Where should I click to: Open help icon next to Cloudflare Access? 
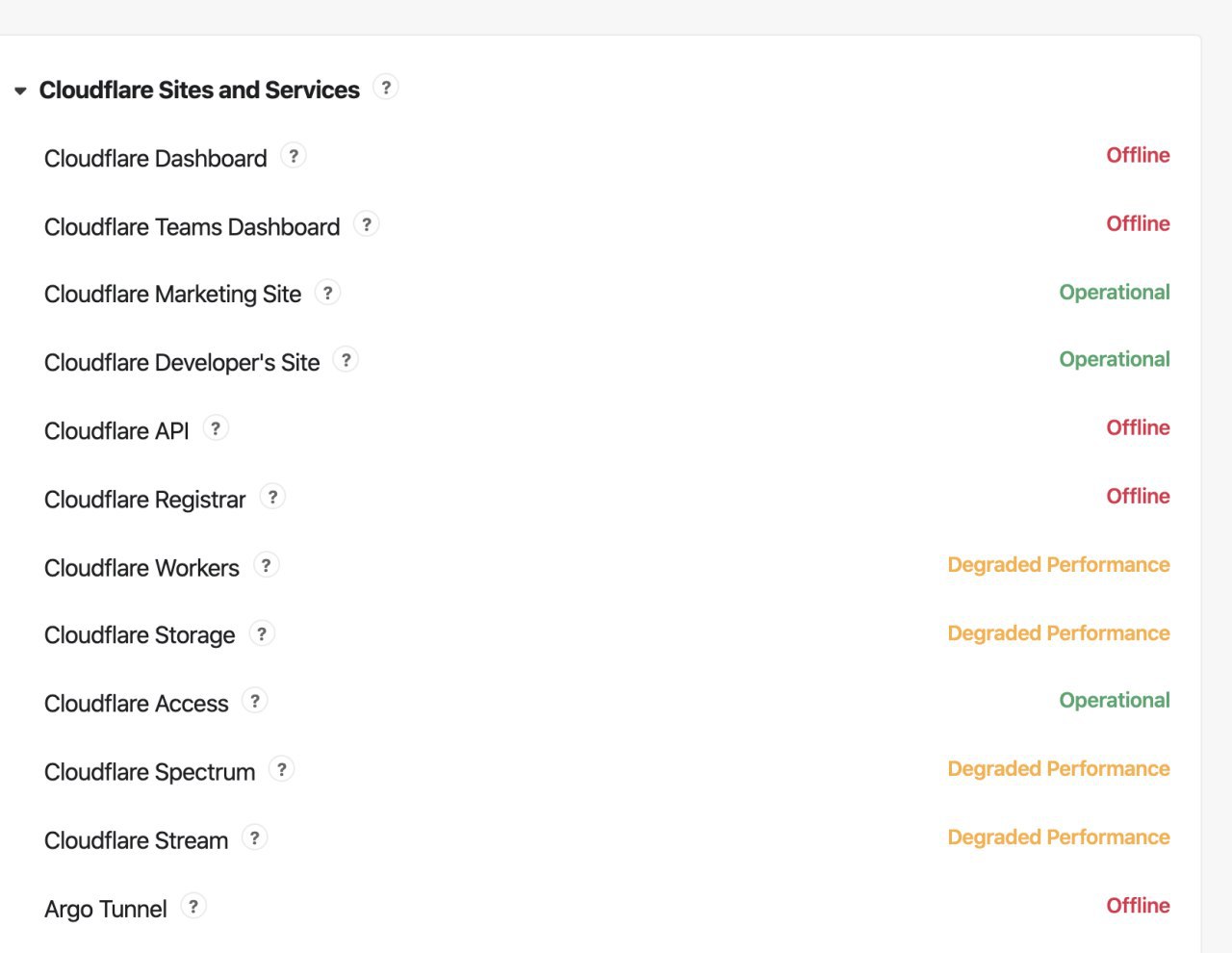(255, 702)
